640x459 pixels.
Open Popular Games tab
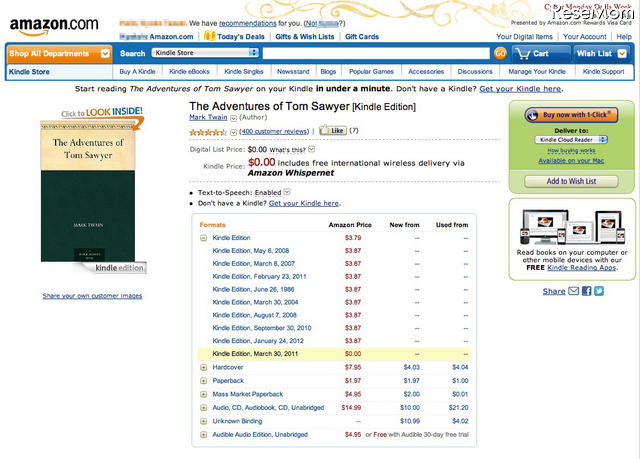pyautogui.click(x=371, y=71)
